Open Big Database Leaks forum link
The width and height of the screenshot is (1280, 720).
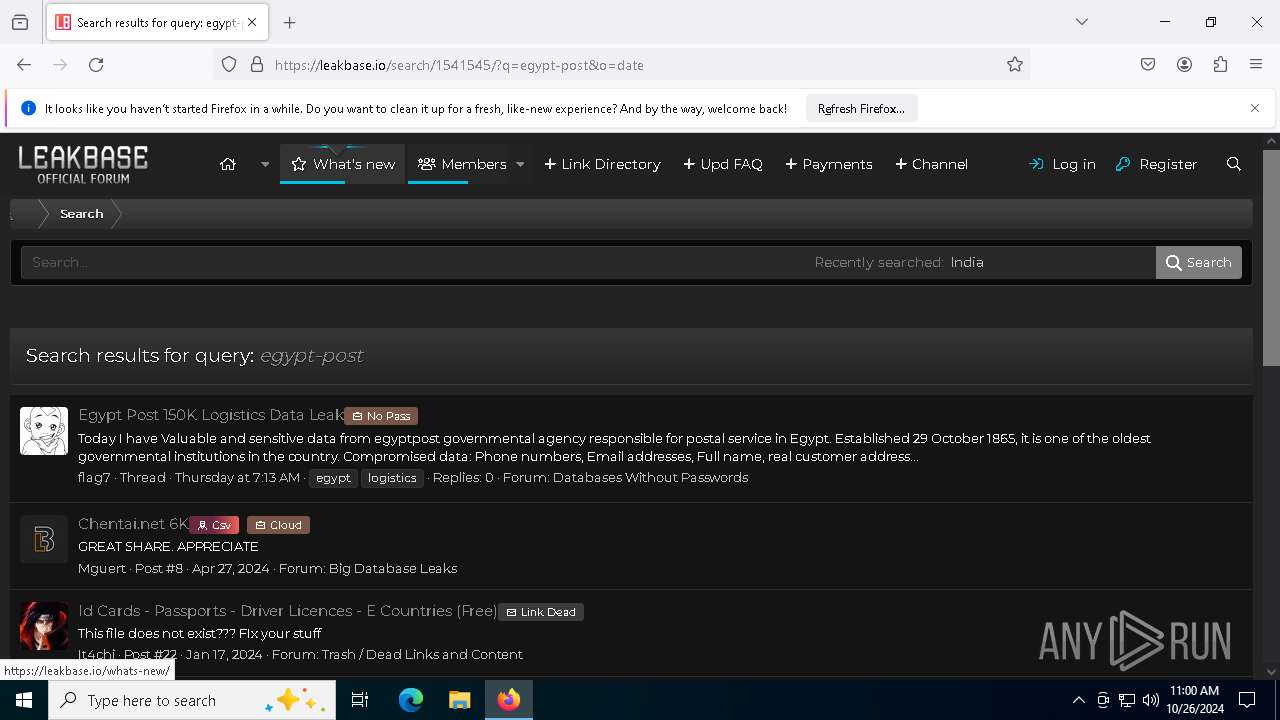click(393, 568)
